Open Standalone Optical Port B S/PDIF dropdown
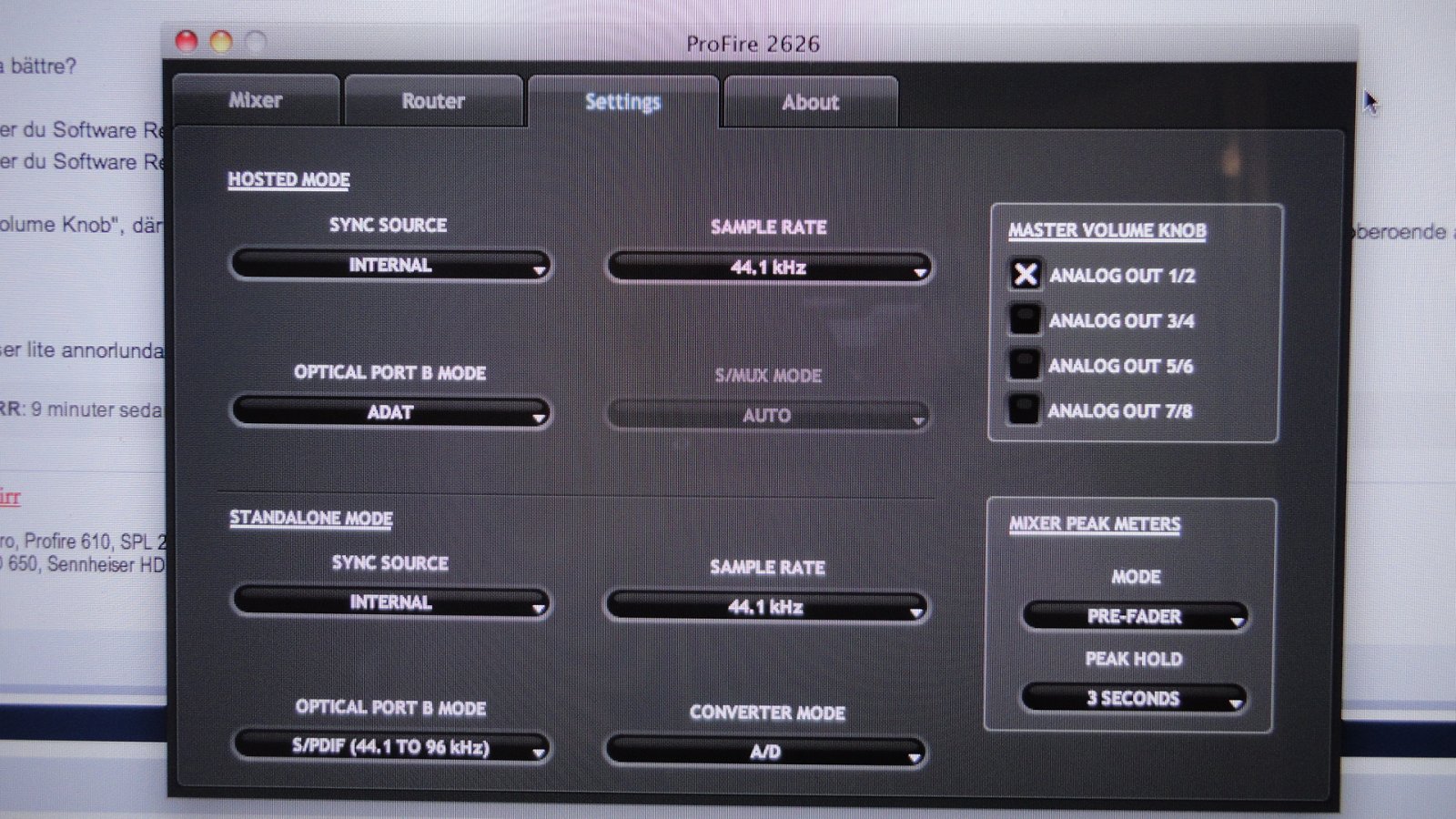 pyautogui.click(x=390, y=747)
